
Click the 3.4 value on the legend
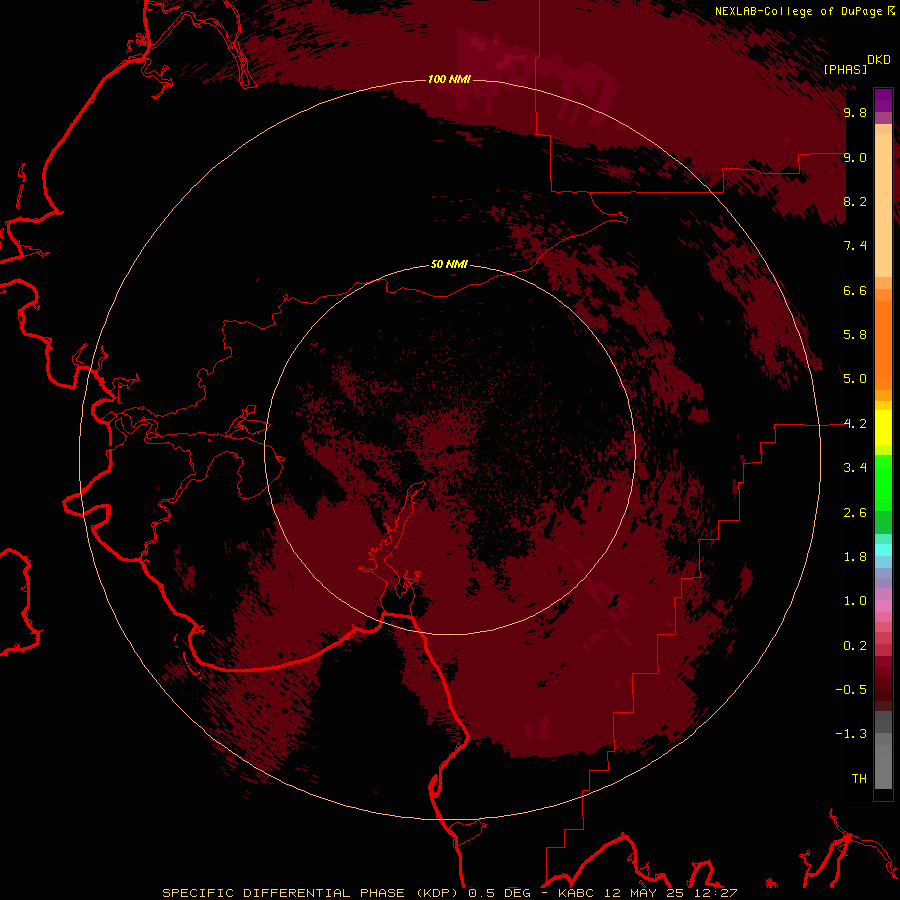coord(855,468)
